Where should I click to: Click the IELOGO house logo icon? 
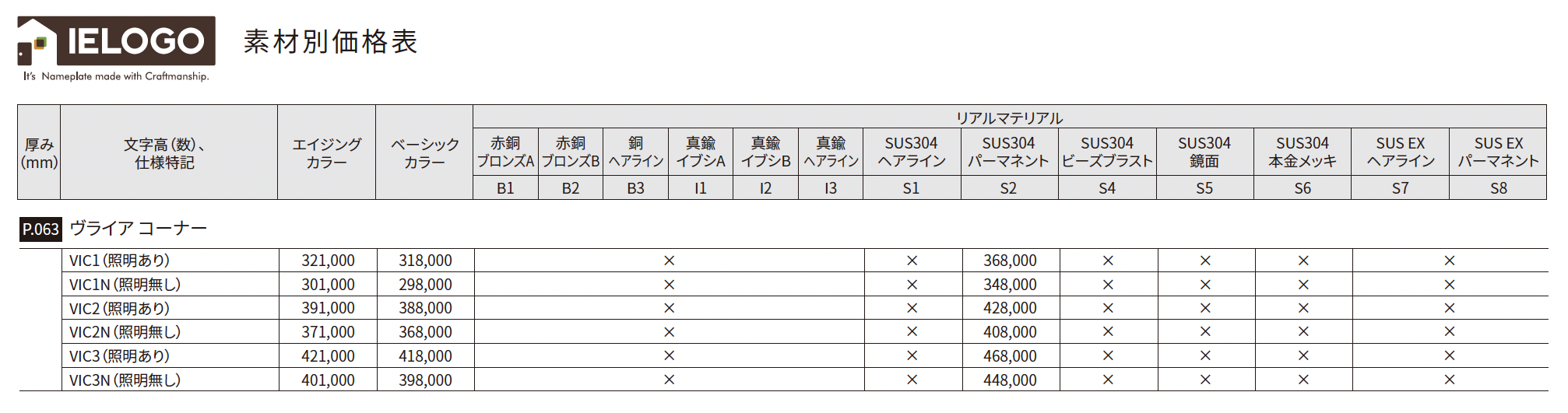click(37, 42)
